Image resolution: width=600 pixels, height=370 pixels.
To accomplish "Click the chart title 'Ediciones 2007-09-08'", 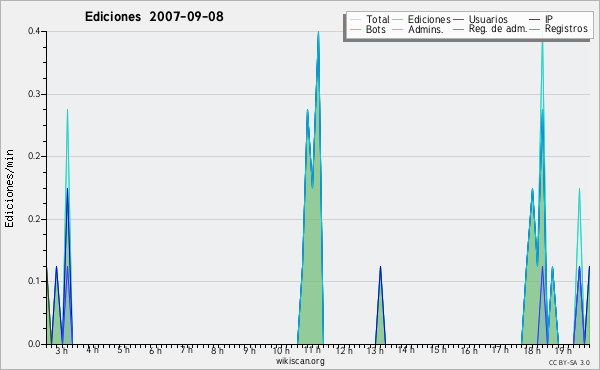I will tap(154, 17).
